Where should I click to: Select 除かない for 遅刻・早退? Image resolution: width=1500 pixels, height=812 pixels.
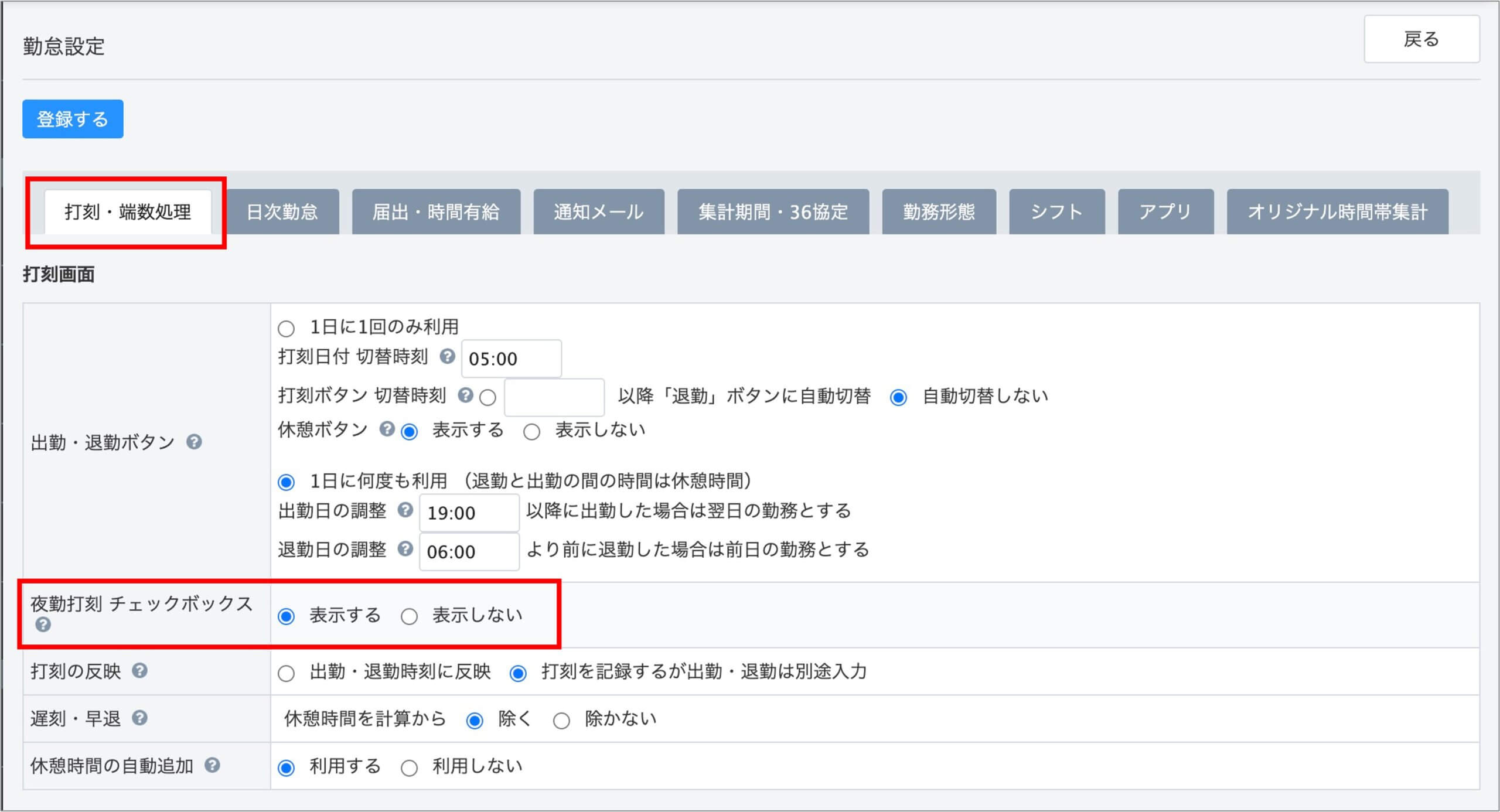(561, 721)
